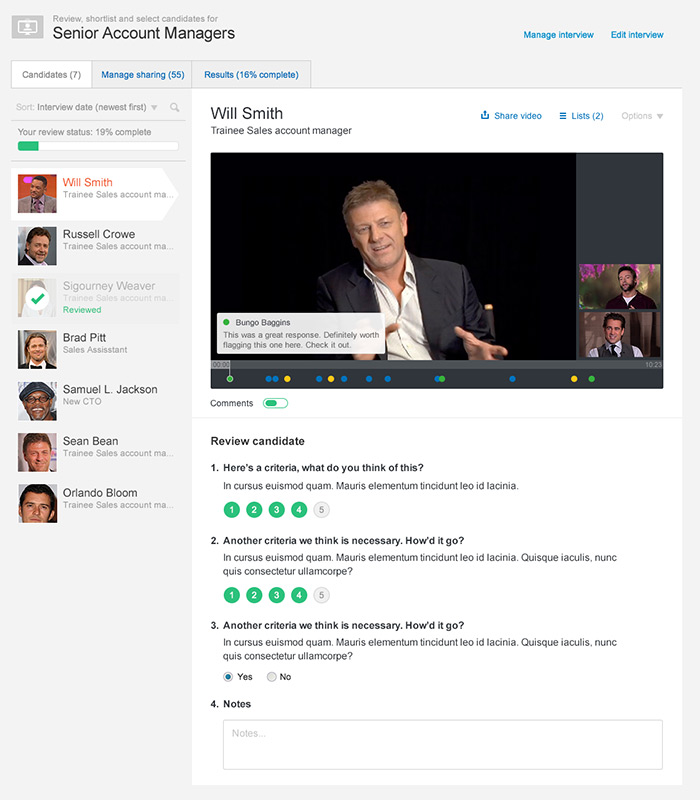Click the 10:23 video duration label
The height and width of the screenshot is (800, 700).
[x=653, y=365]
